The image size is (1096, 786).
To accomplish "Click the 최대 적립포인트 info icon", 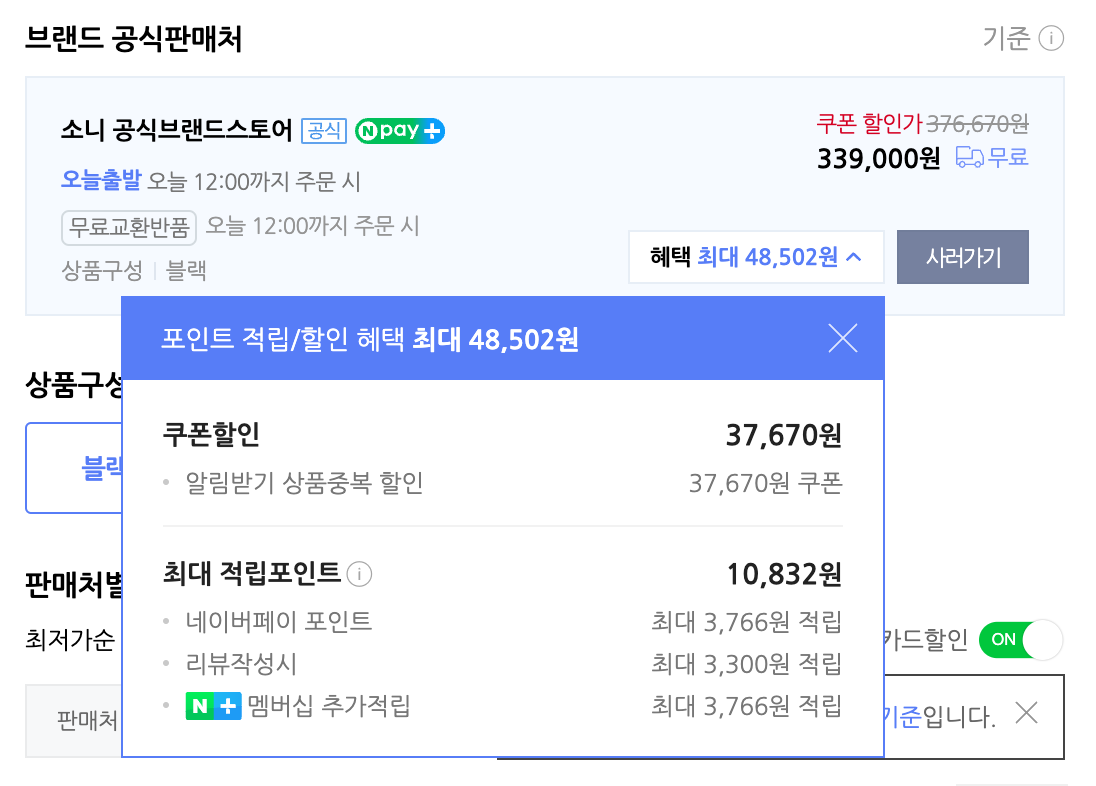I will [x=359, y=574].
